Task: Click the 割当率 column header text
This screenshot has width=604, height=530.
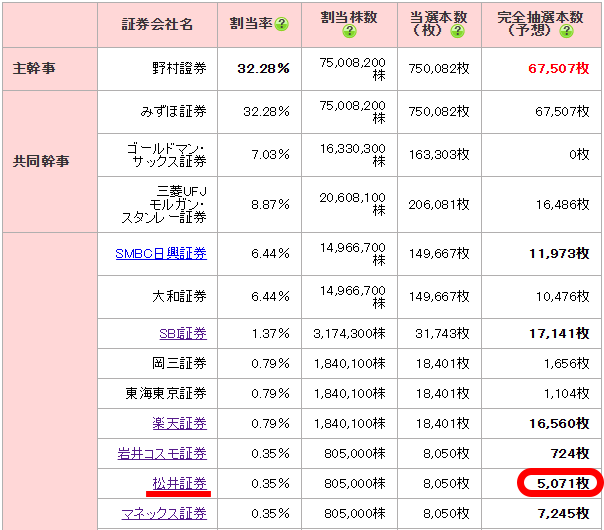Action: point(251,24)
